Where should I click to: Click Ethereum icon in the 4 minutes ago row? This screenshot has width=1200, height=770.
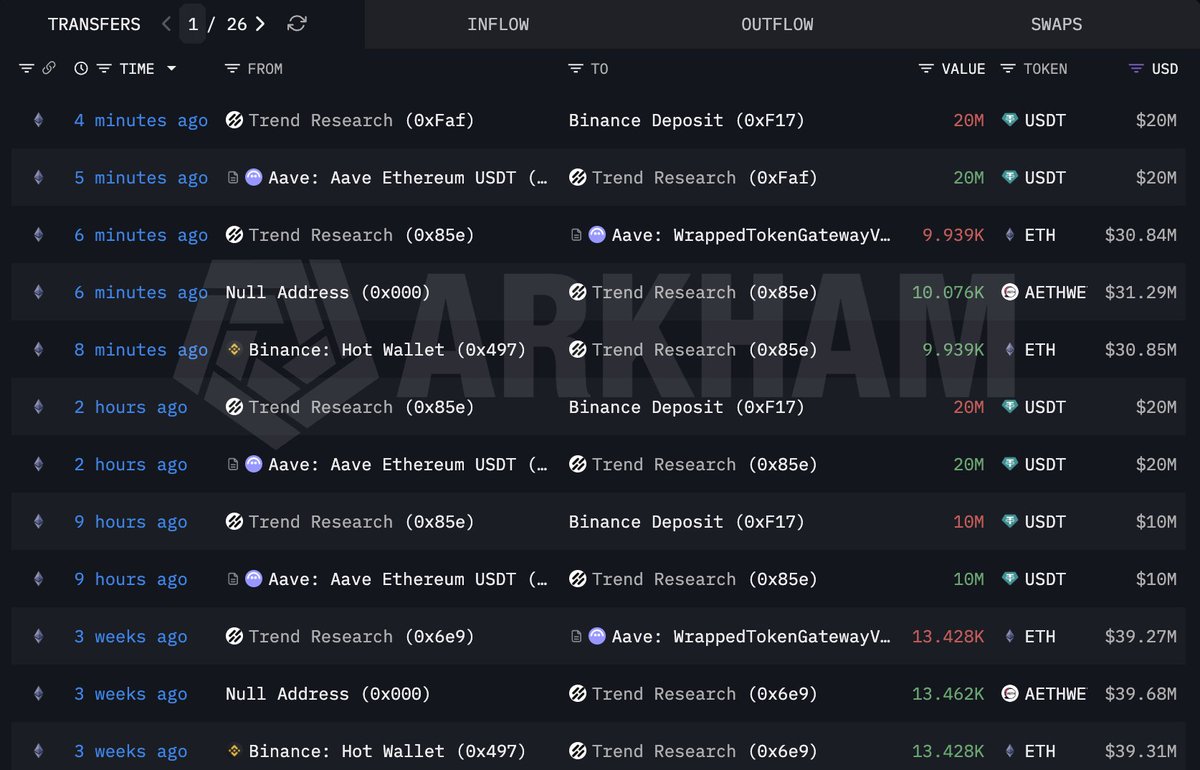click(39, 120)
